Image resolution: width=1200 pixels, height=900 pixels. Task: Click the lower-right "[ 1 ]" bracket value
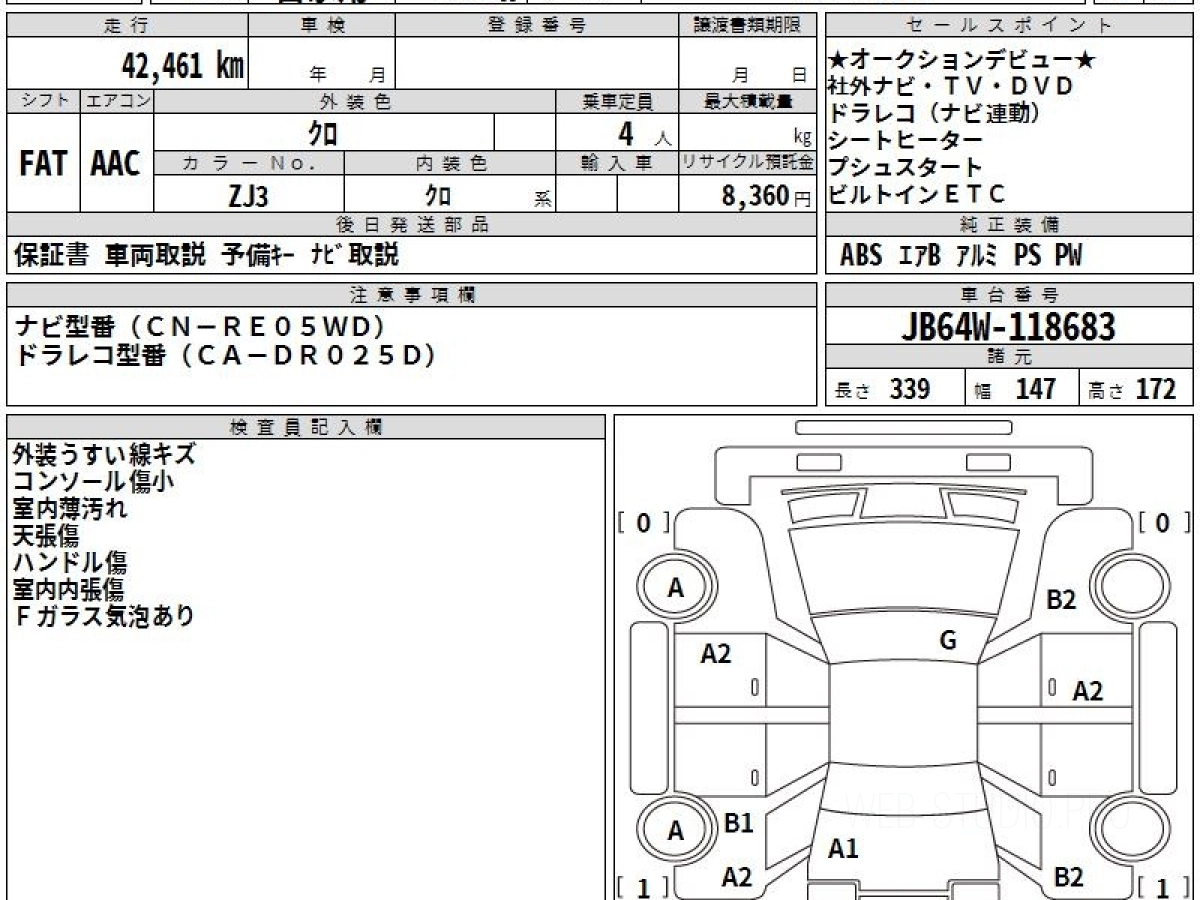click(x=1161, y=887)
